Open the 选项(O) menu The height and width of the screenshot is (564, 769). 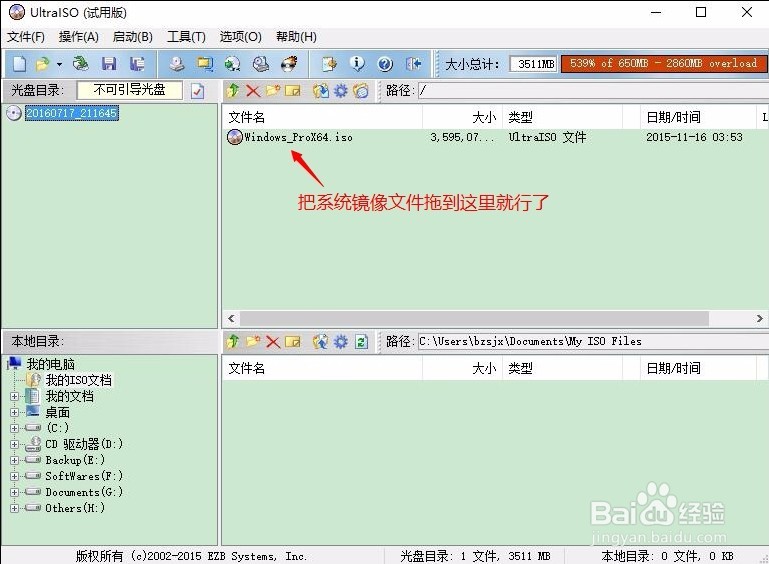[x=240, y=37]
